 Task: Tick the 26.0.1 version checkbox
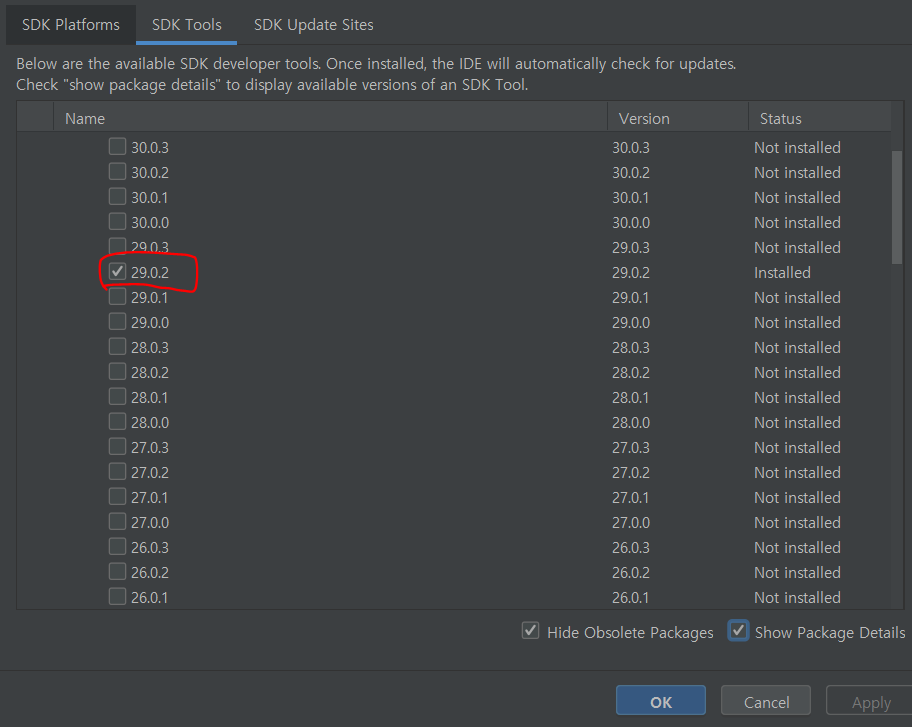117,597
